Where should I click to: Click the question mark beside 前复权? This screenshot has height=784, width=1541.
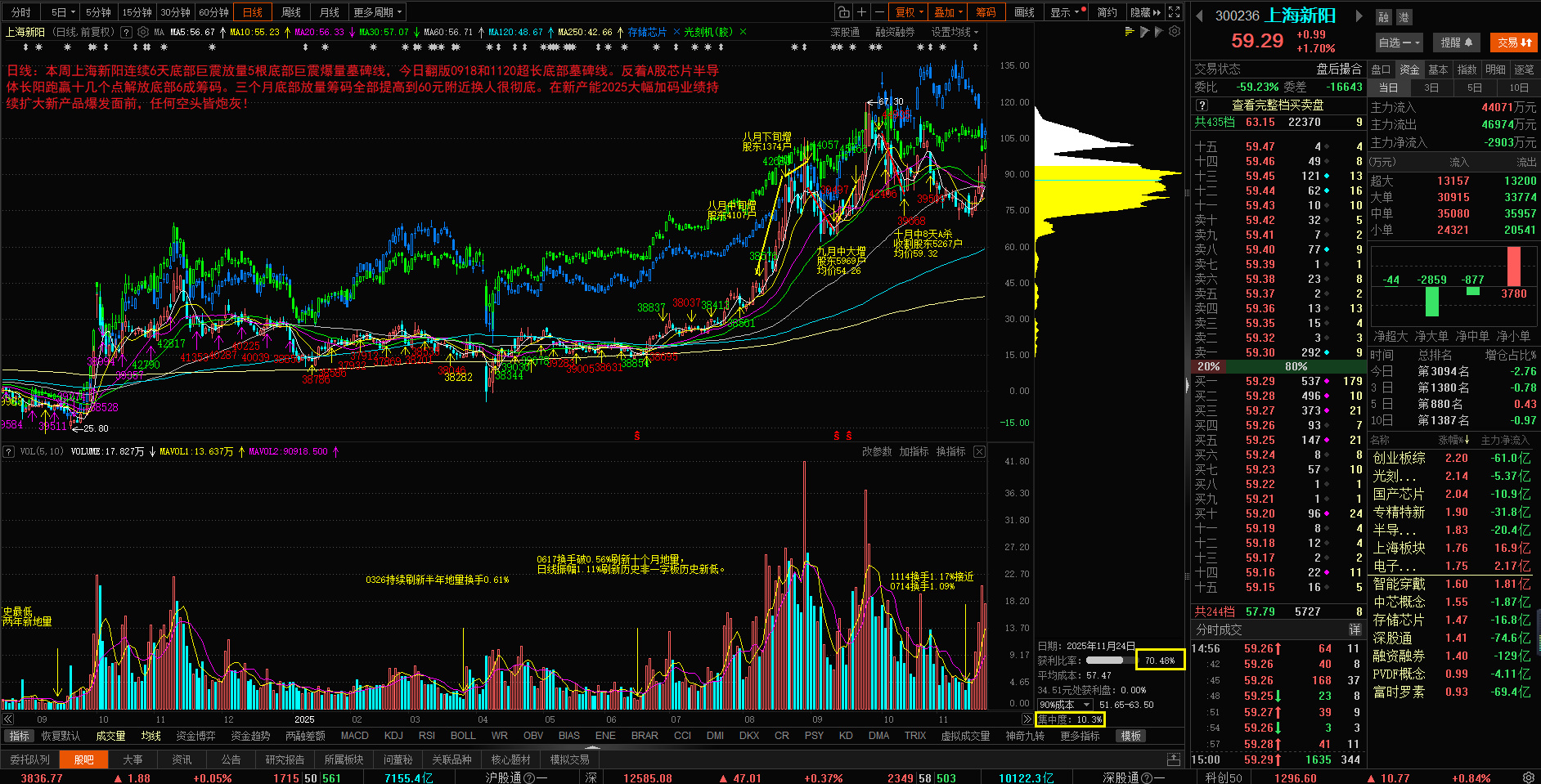pyautogui.click(x=126, y=32)
